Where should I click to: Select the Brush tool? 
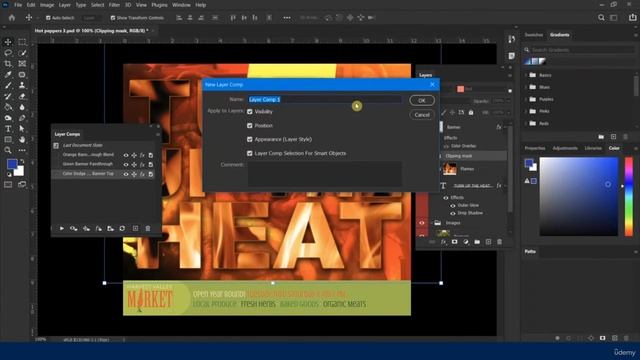click(8, 85)
